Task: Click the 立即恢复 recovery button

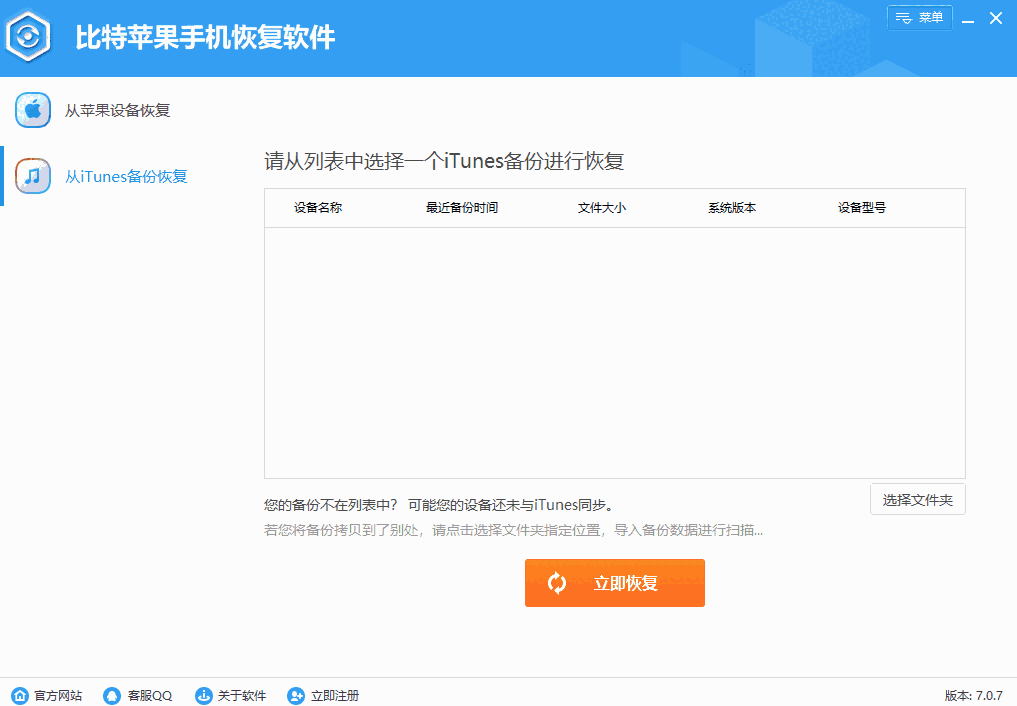Action: [615, 582]
